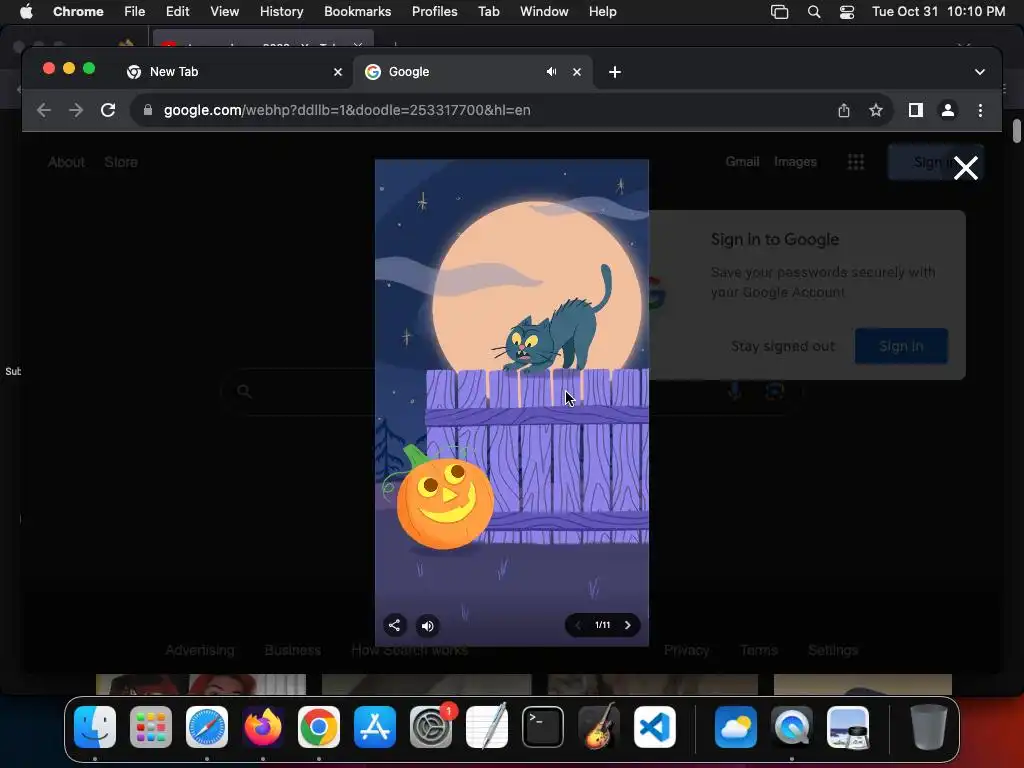Open System Settings from the Dock
The image size is (1024, 768).
click(x=431, y=727)
